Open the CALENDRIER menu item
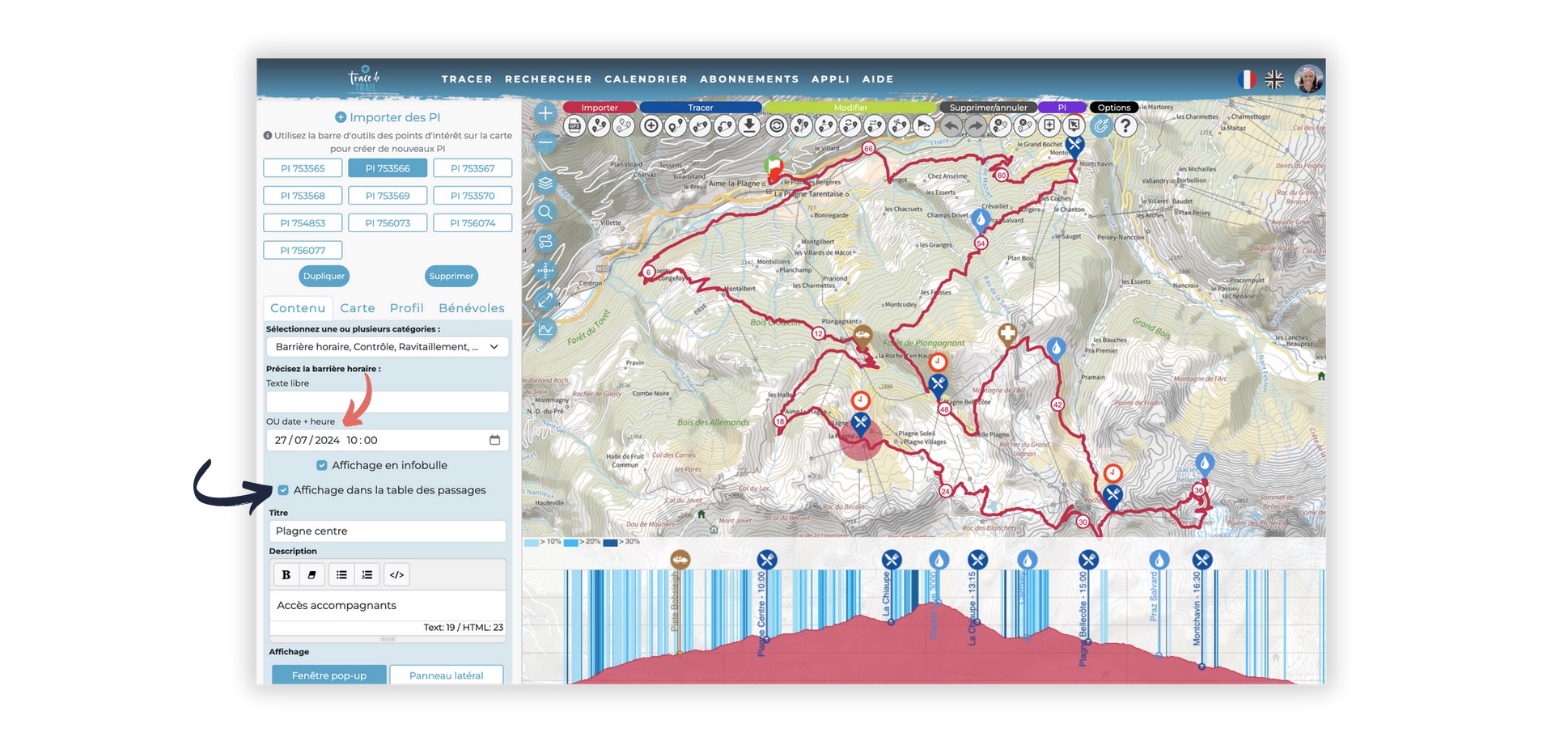The image size is (1568, 749). point(646,79)
